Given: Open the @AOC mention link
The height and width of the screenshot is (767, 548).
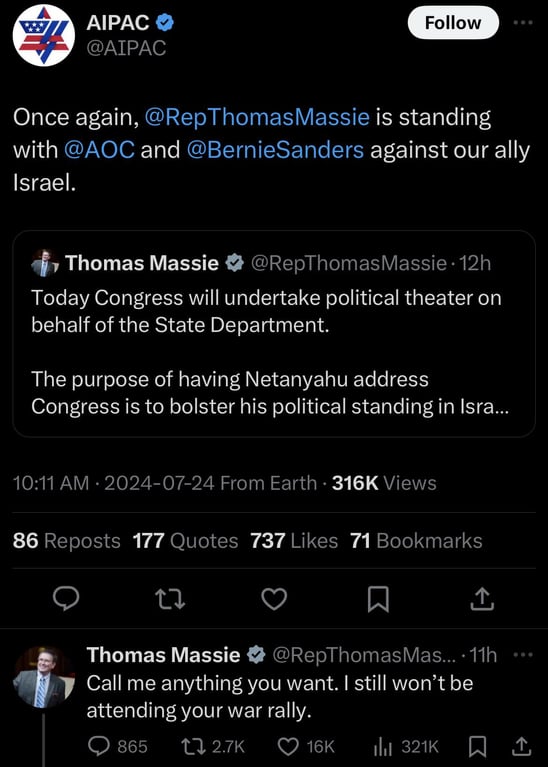Looking at the screenshot, I should [x=99, y=150].
